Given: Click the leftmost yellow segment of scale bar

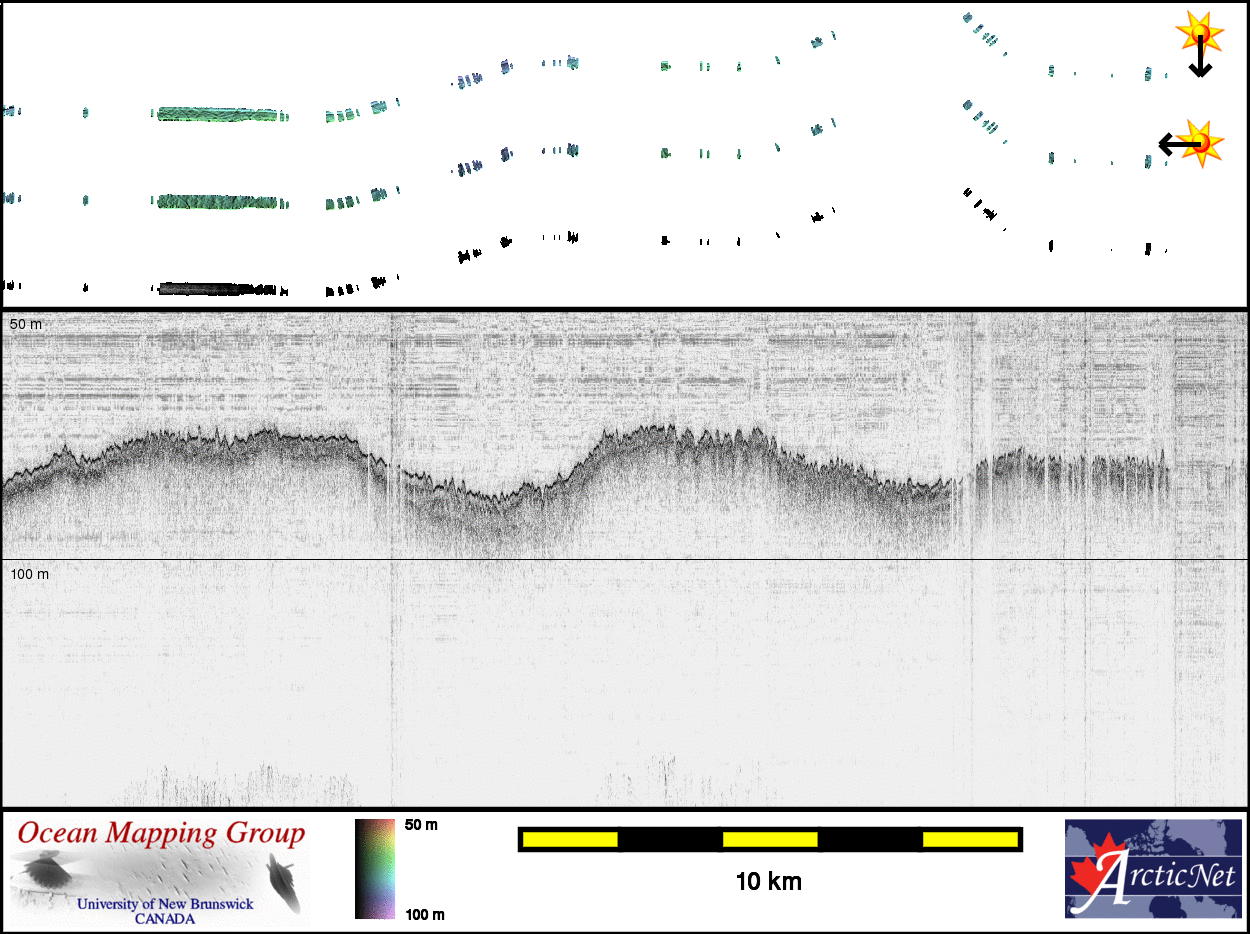Looking at the screenshot, I should [x=569, y=839].
